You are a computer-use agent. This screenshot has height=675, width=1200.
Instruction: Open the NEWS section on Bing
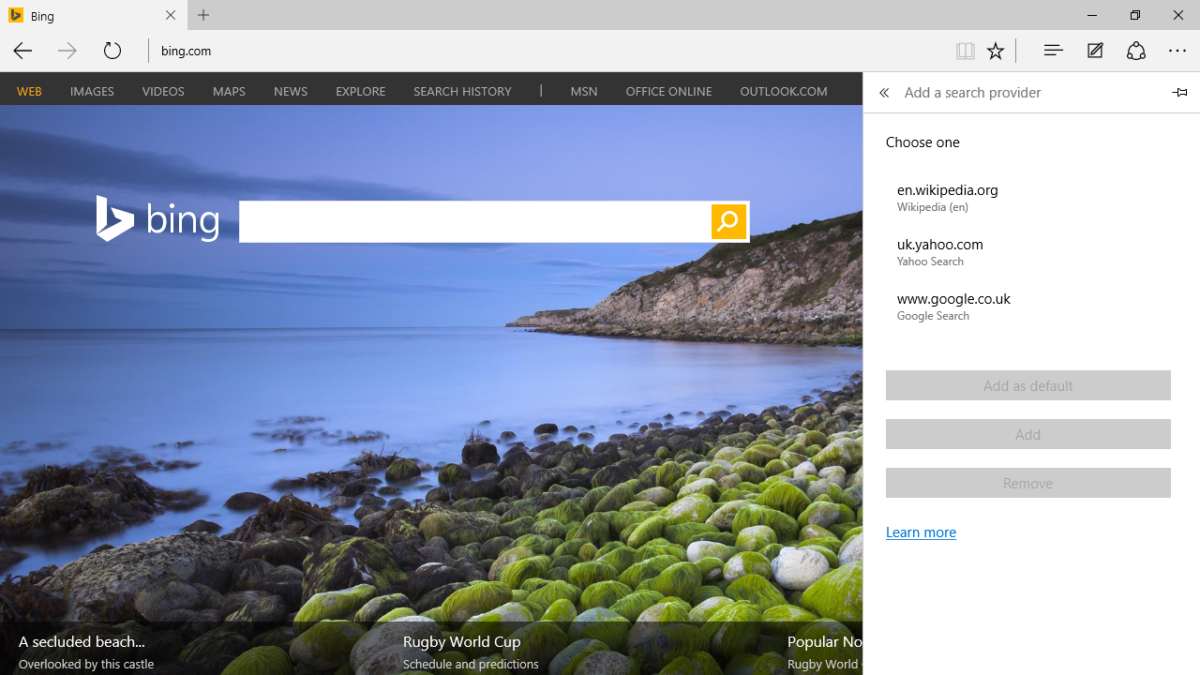coord(290,91)
